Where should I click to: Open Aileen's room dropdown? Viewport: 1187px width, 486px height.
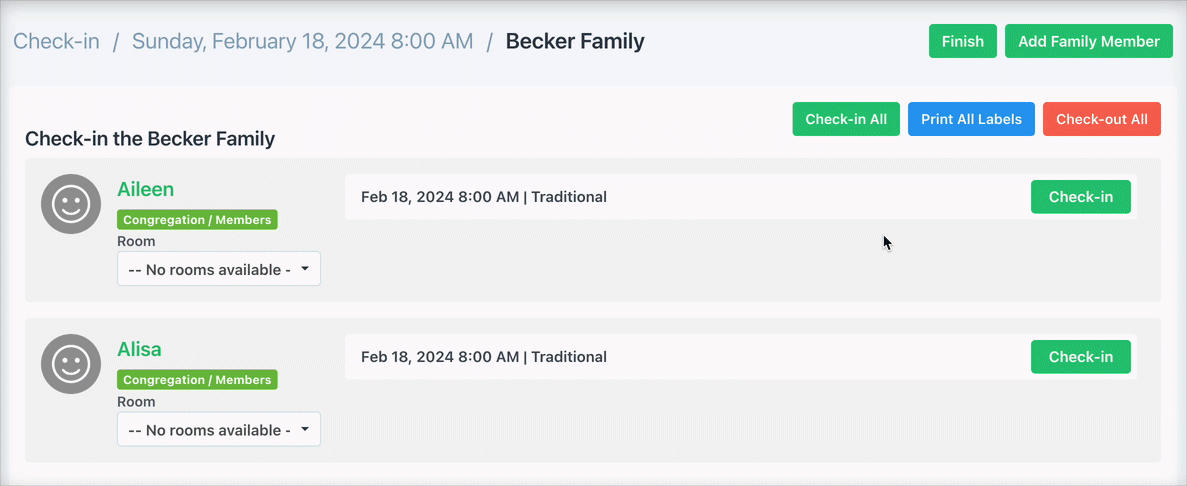219,269
